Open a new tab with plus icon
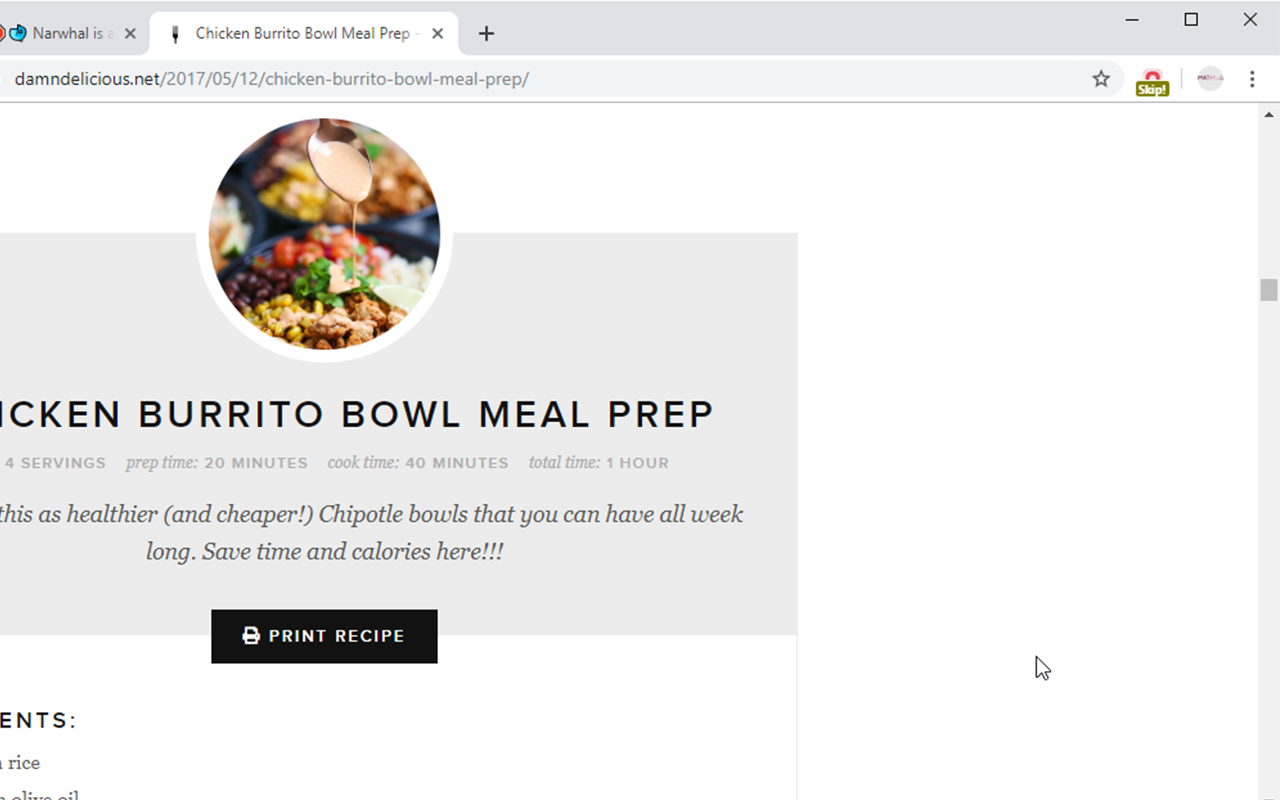The height and width of the screenshot is (800, 1280). [x=486, y=33]
